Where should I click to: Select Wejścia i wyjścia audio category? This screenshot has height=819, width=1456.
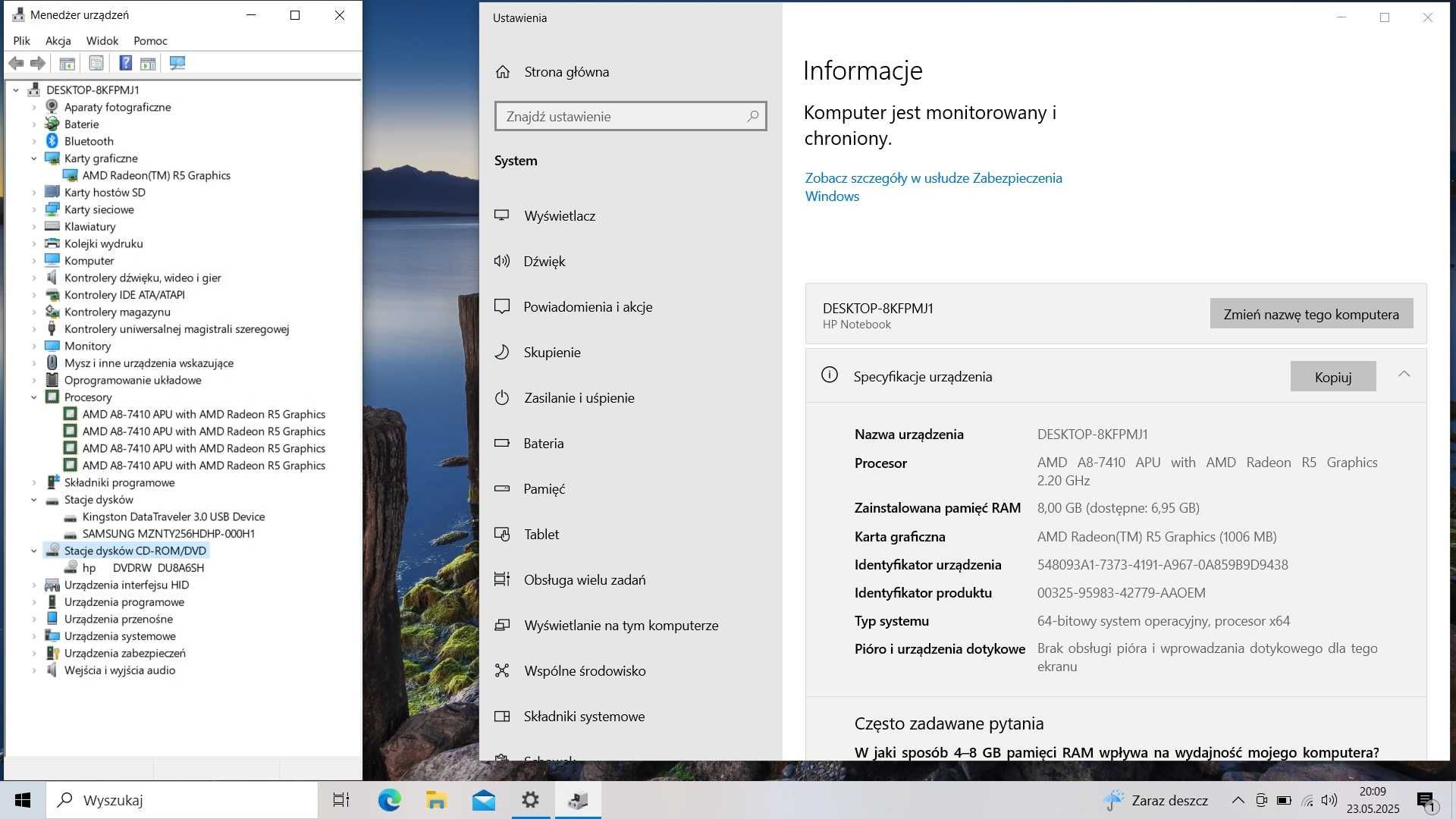pyautogui.click(x=120, y=670)
